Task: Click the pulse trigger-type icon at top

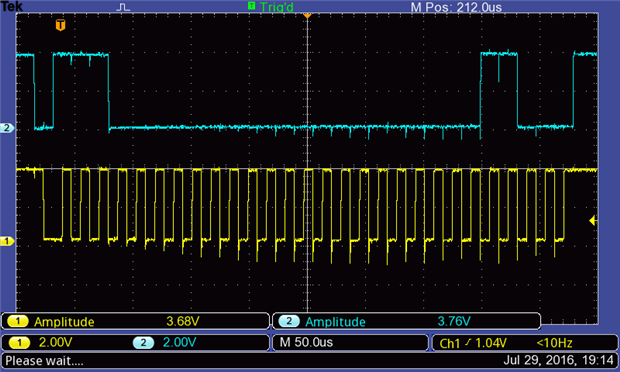Action: [124, 7]
